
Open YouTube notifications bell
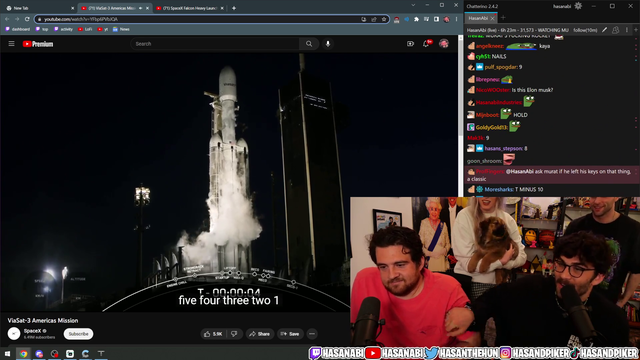tap(426, 44)
